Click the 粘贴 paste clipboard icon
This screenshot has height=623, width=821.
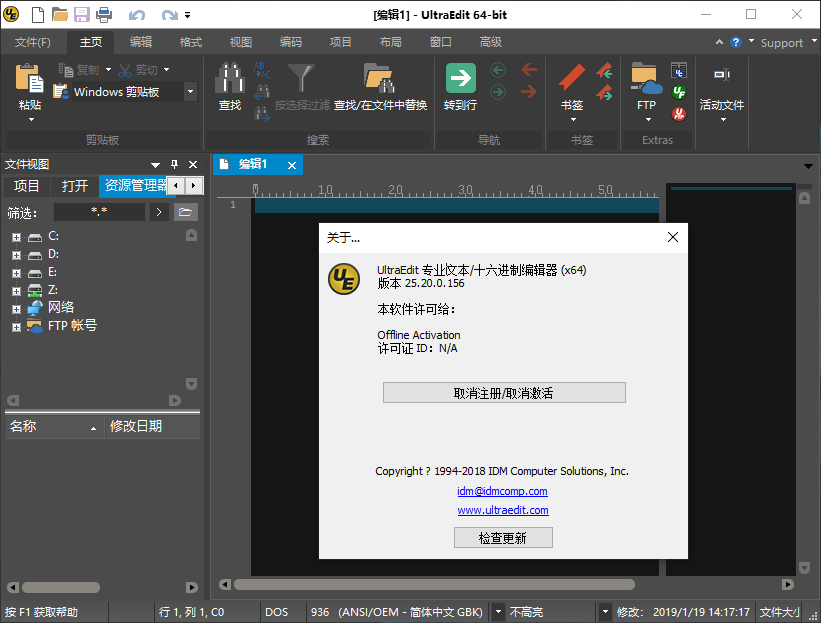tap(29, 78)
